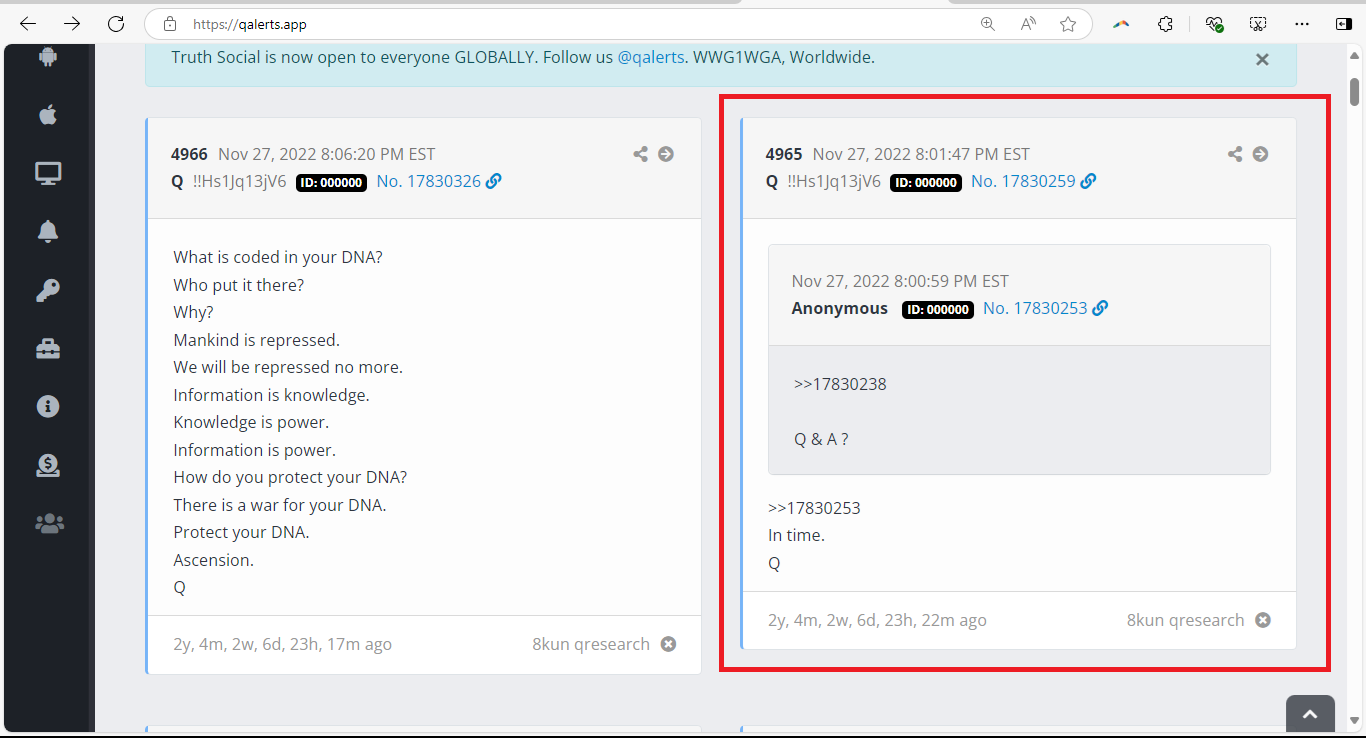Add this page to favorites

tap(1068, 24)
